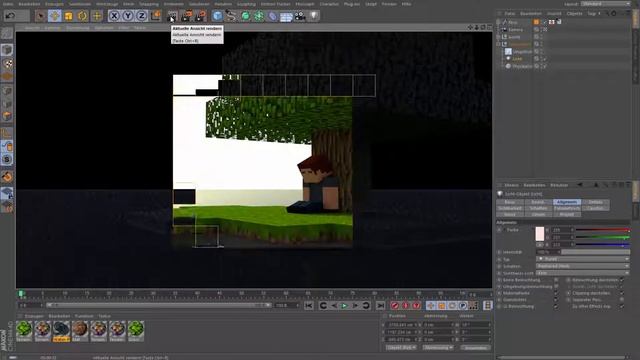Switch to the Schatten tab
Viewport: 640px width, 360px height.
point(538,208)
